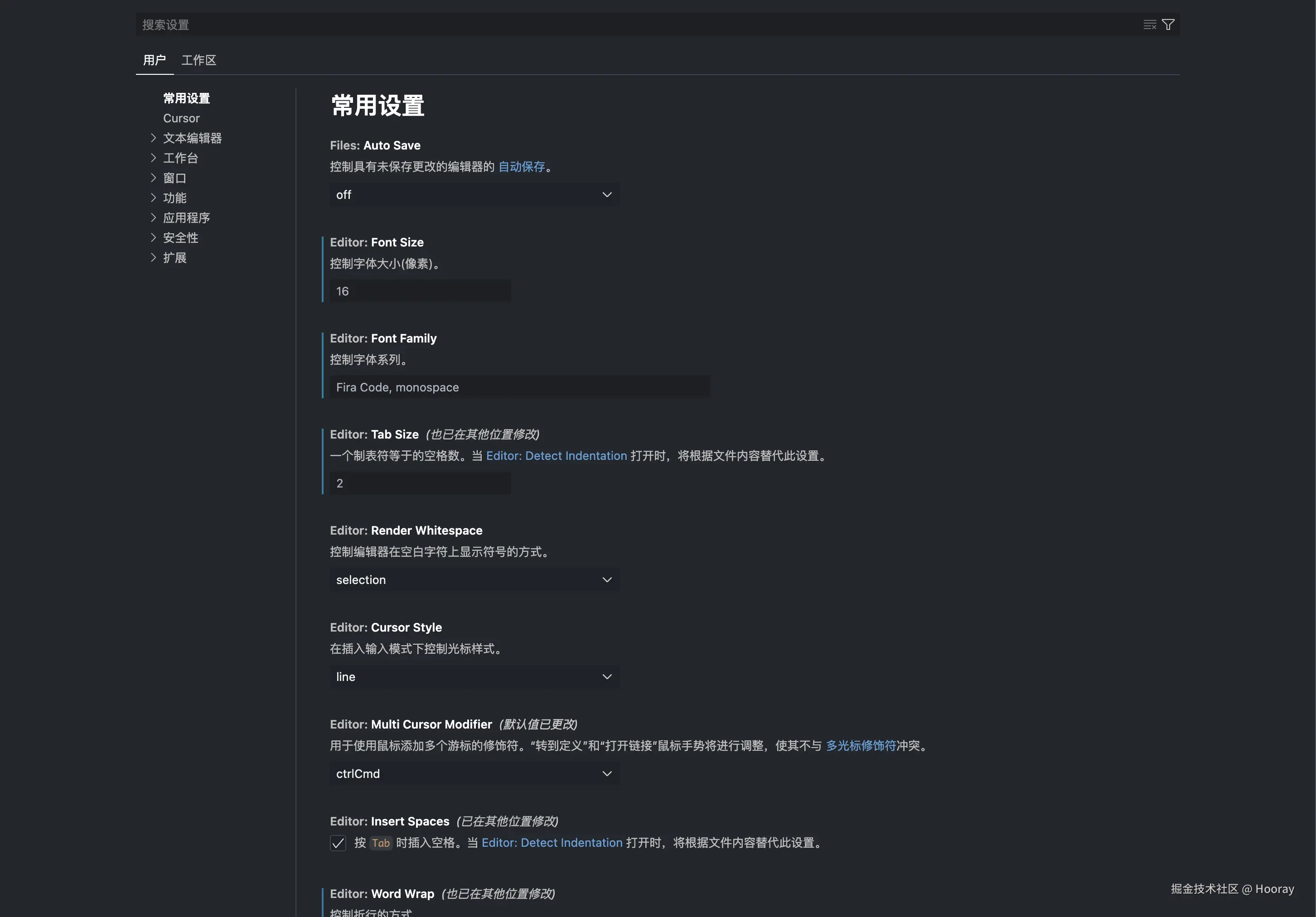This screenshot has height=917, width=1316.
Task: Follow the 多光标修饰符 link
Action: (x=860, y=746)
